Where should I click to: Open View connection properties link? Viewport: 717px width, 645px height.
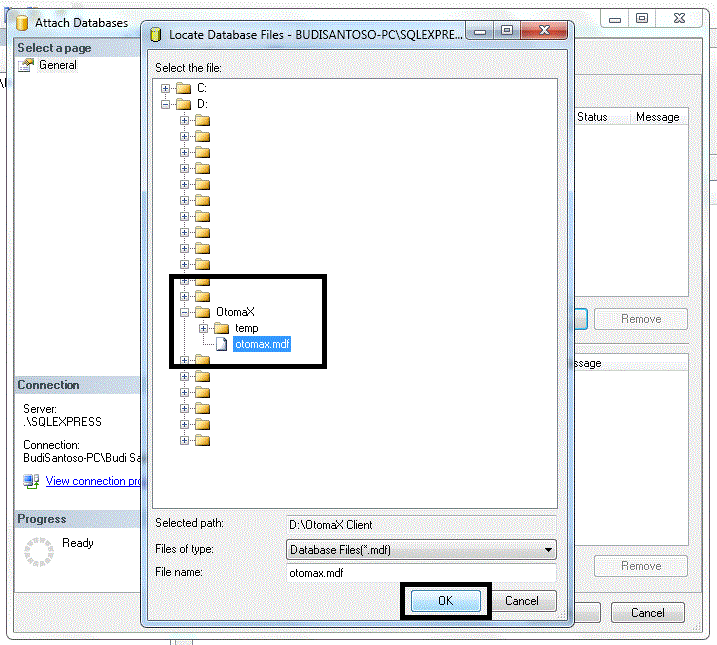93,481
